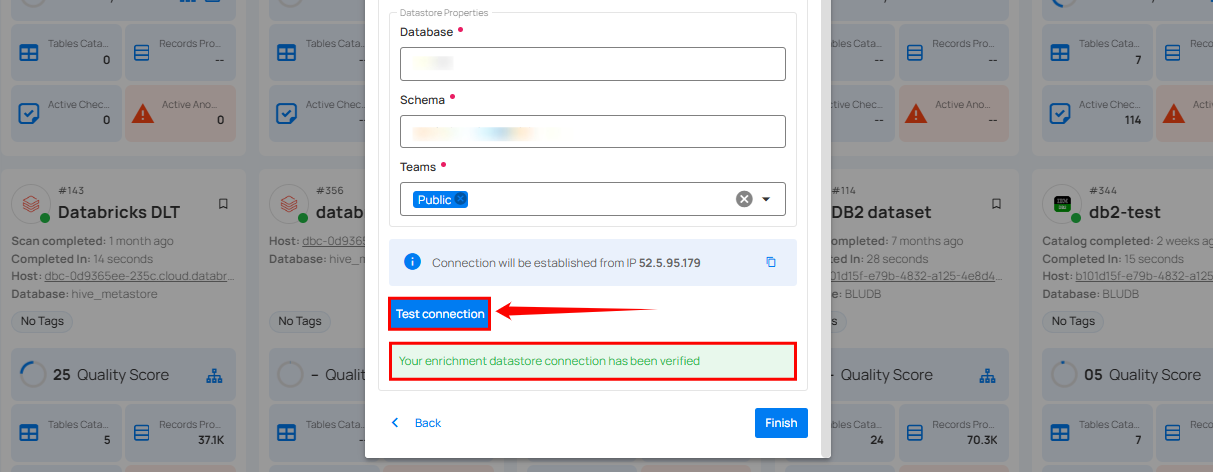
Task: Click the hive_metastore database text on Databricks DLT
Action: 114,294
